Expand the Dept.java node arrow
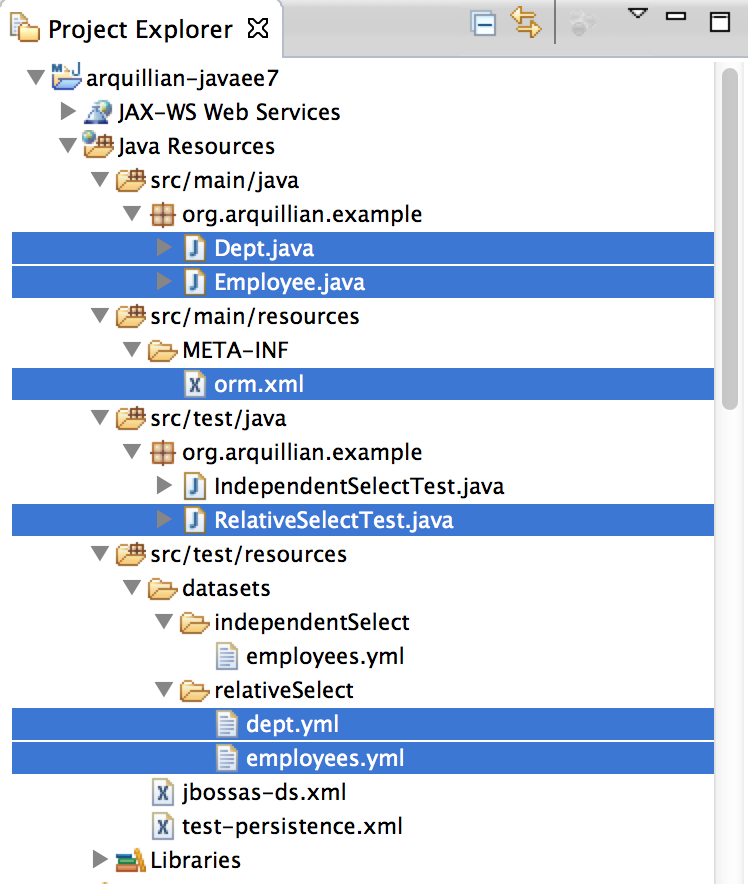The image size is (748, 884). 164,247
